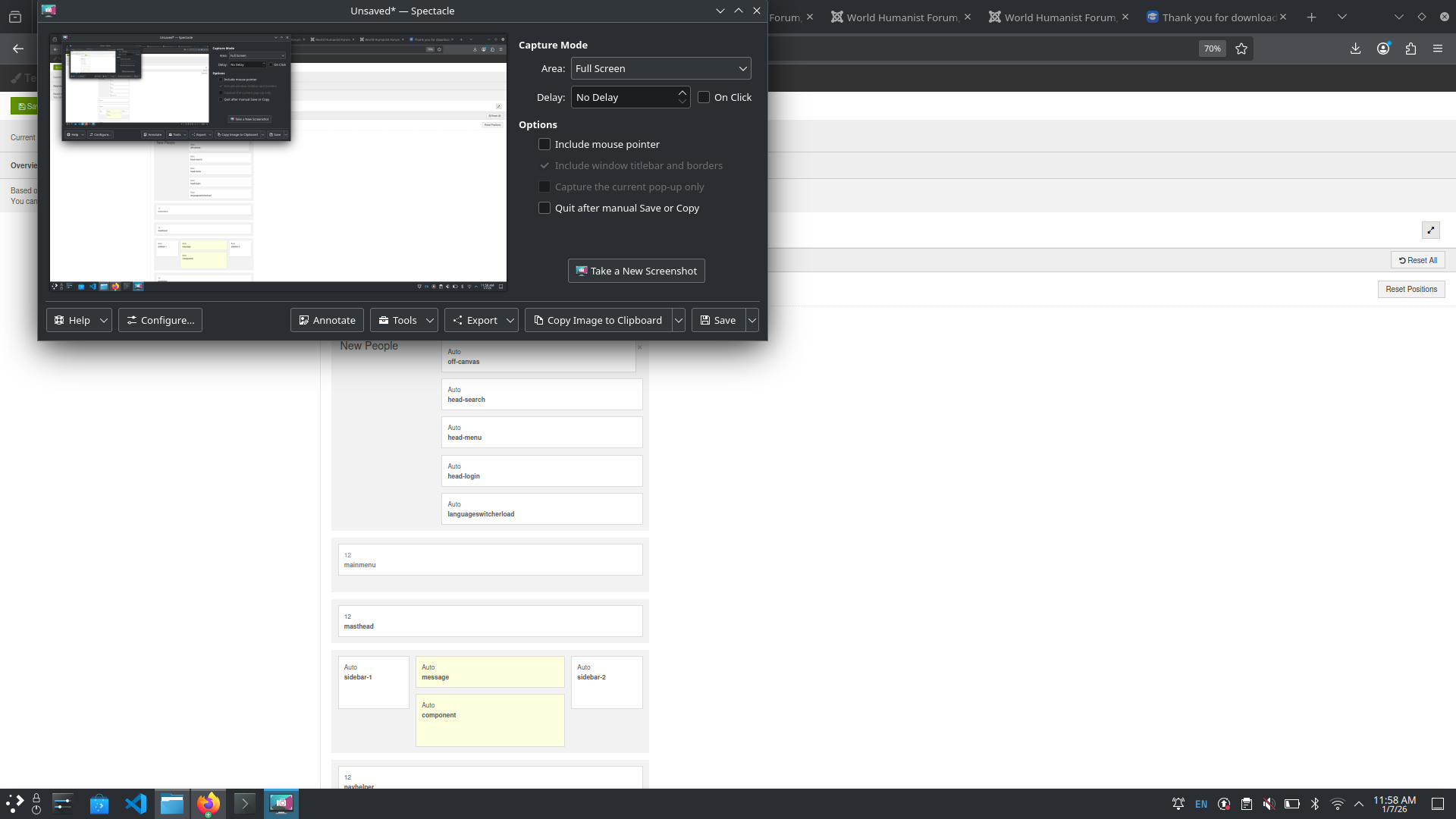1456x819 pixels.
Task: Expand the Export dropdown arrow
Action: (510, 320)
